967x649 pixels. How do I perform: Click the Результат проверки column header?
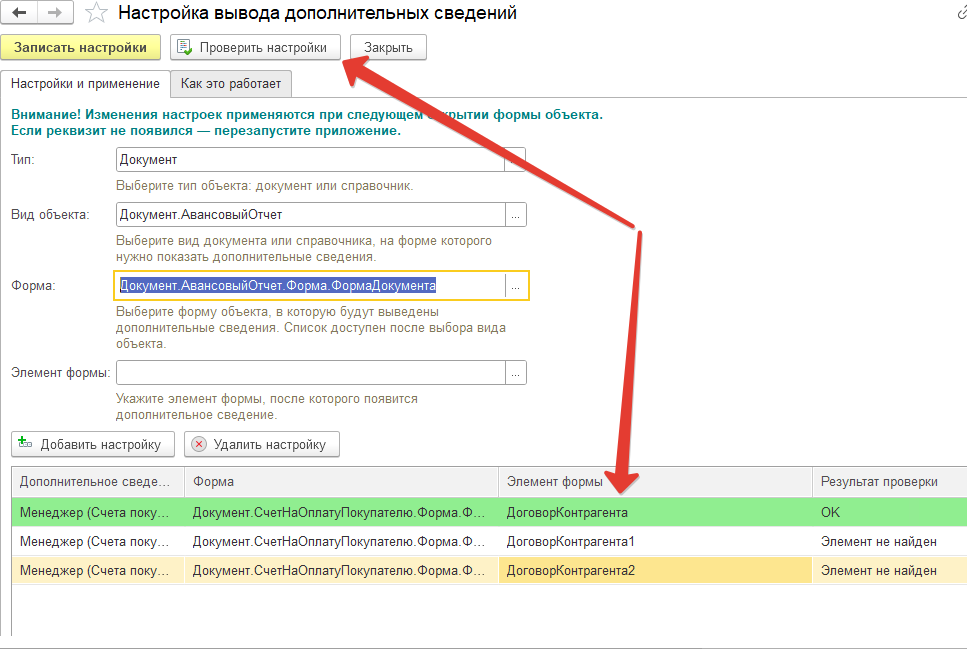click(889, 482)
